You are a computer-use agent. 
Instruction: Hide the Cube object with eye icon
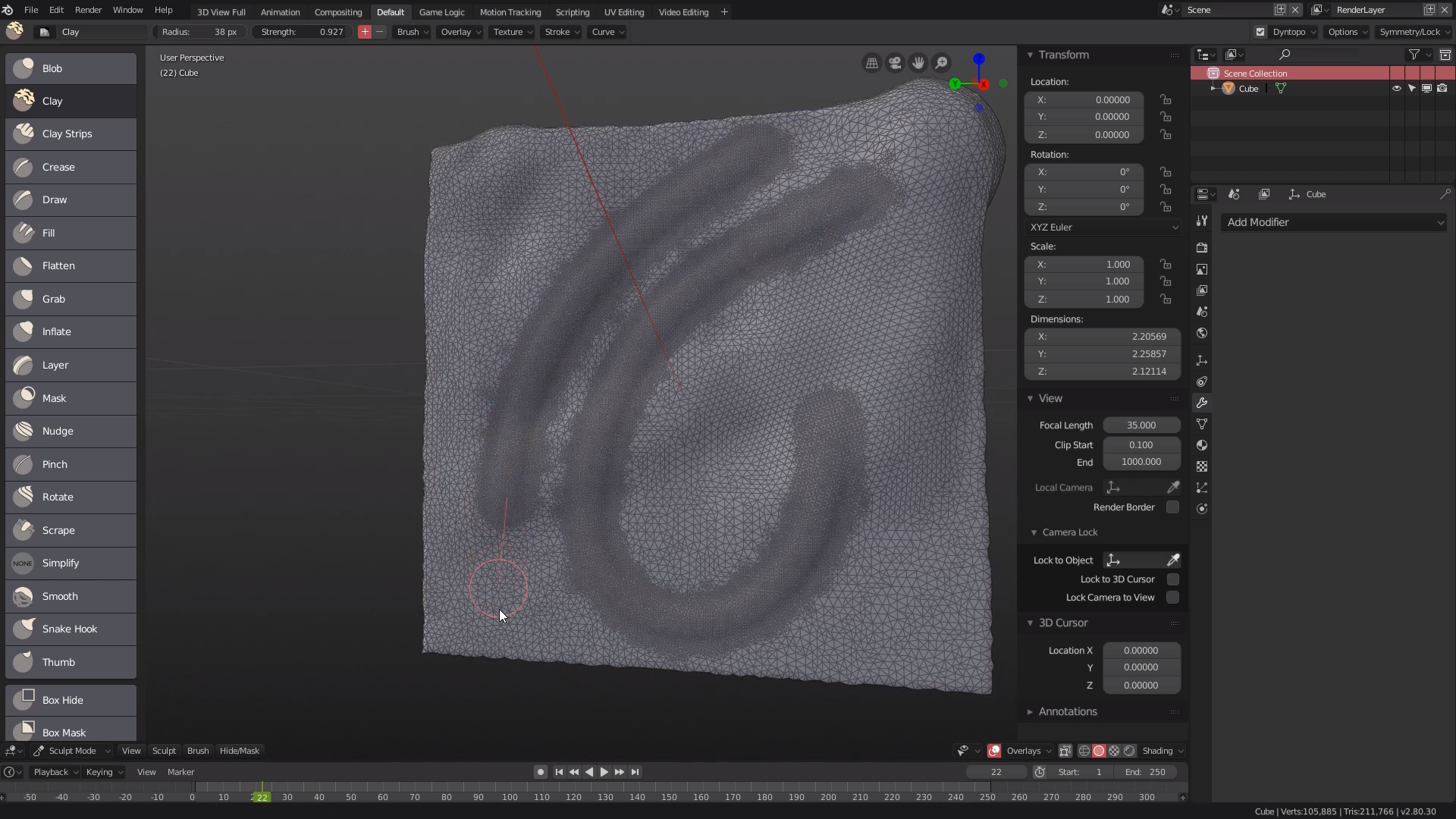pos(1396,89)
